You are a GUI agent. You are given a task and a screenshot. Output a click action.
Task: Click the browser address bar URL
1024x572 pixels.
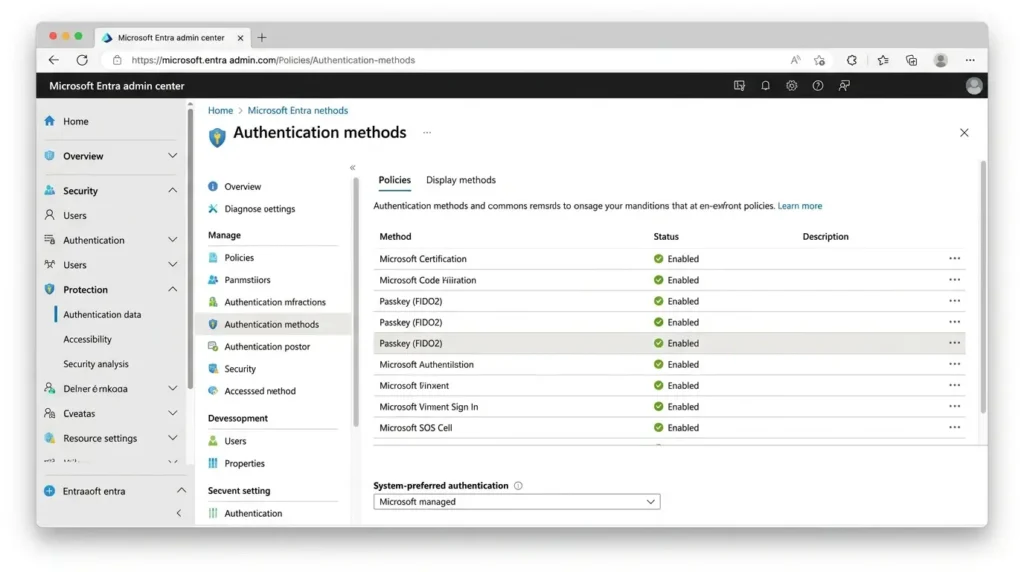[x=273, y=60]
